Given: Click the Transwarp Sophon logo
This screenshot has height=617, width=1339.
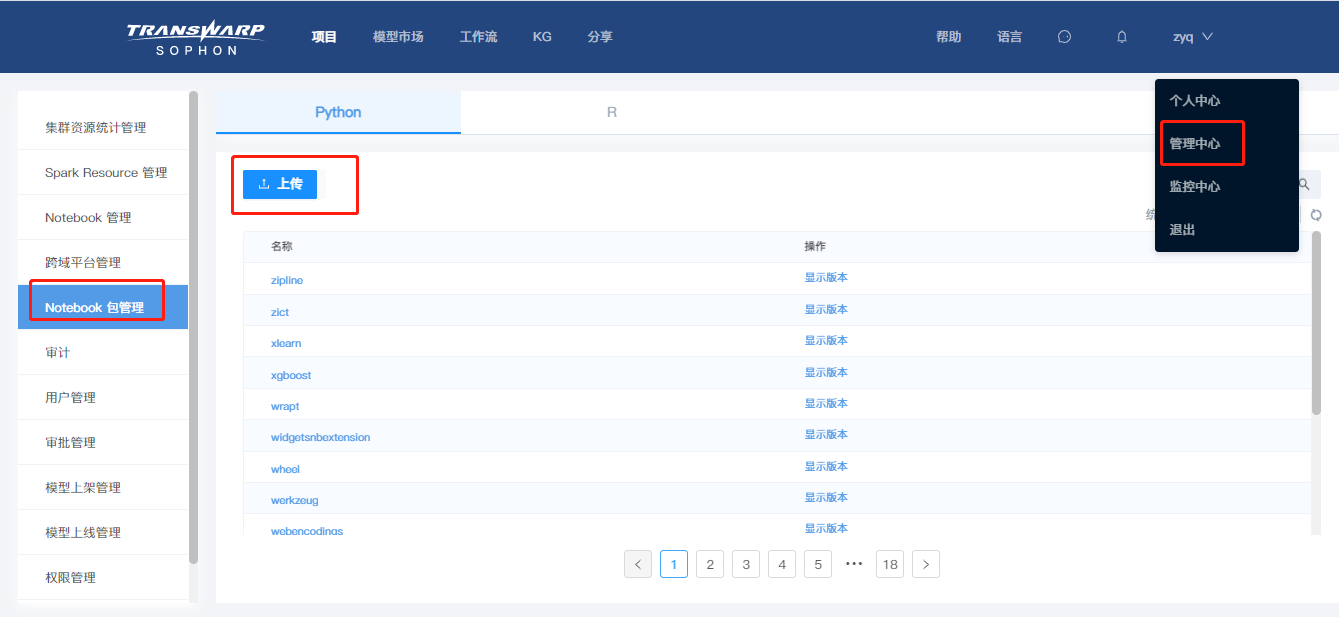Looking at the screenshot, I should [x=196, y=36].
